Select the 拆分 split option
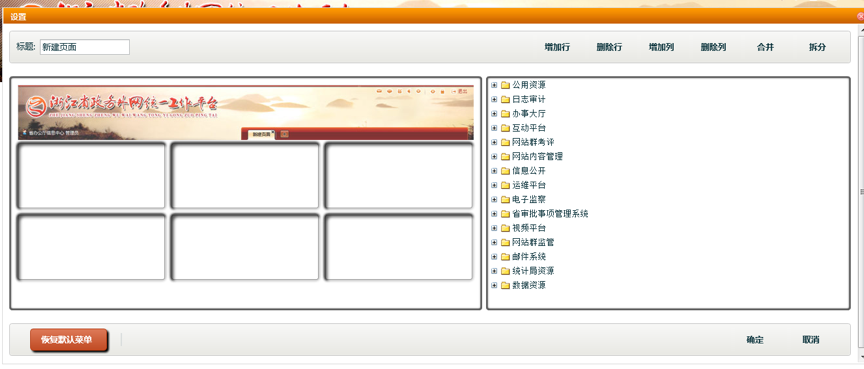 click(x=817, y=47)
